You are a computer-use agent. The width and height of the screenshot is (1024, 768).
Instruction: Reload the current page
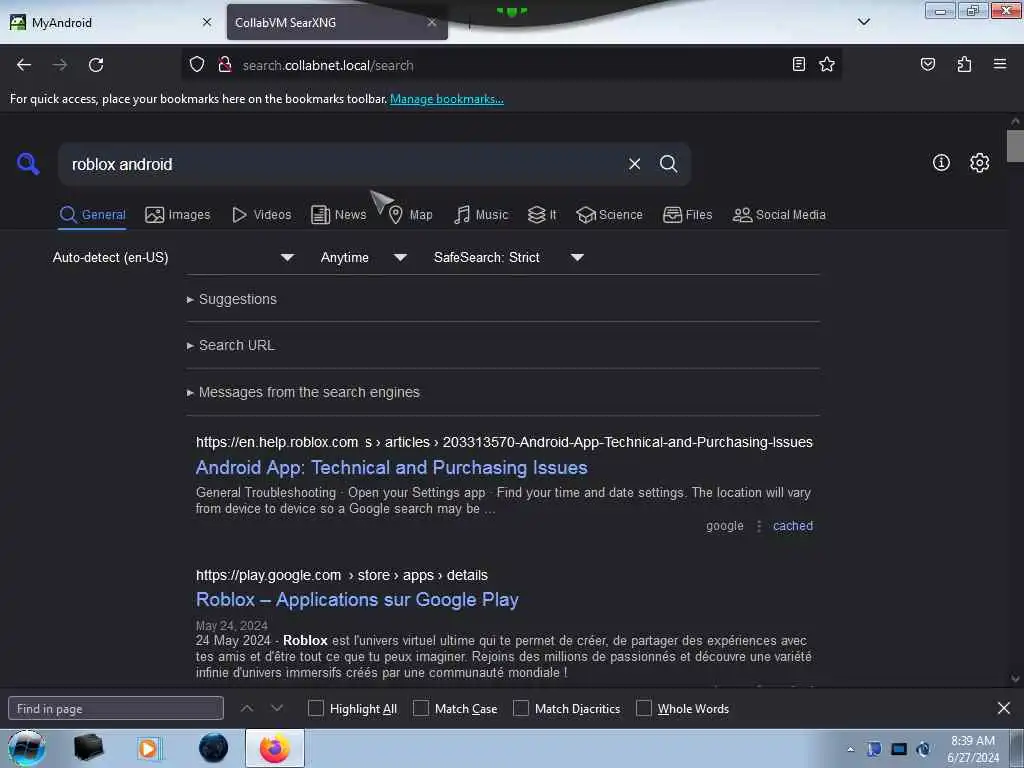point(96,65)
